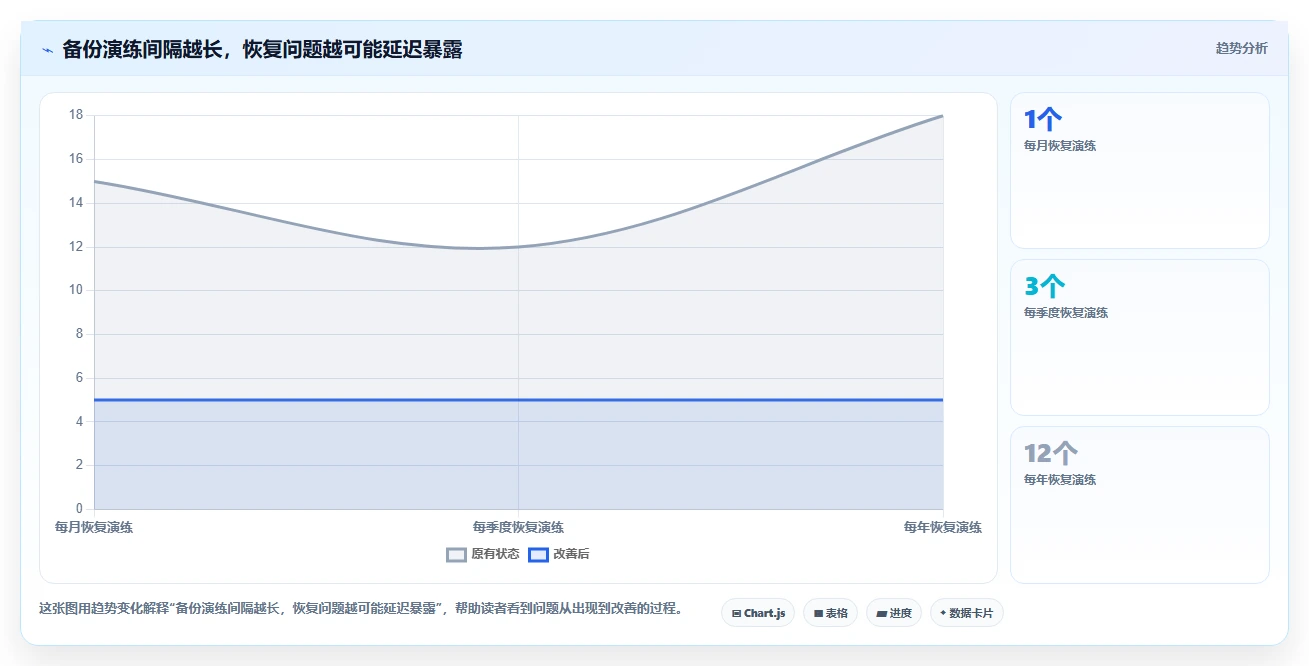Click the 12个 每年恢复演练 card
1309x666 pixels.
coord(1139,505)
